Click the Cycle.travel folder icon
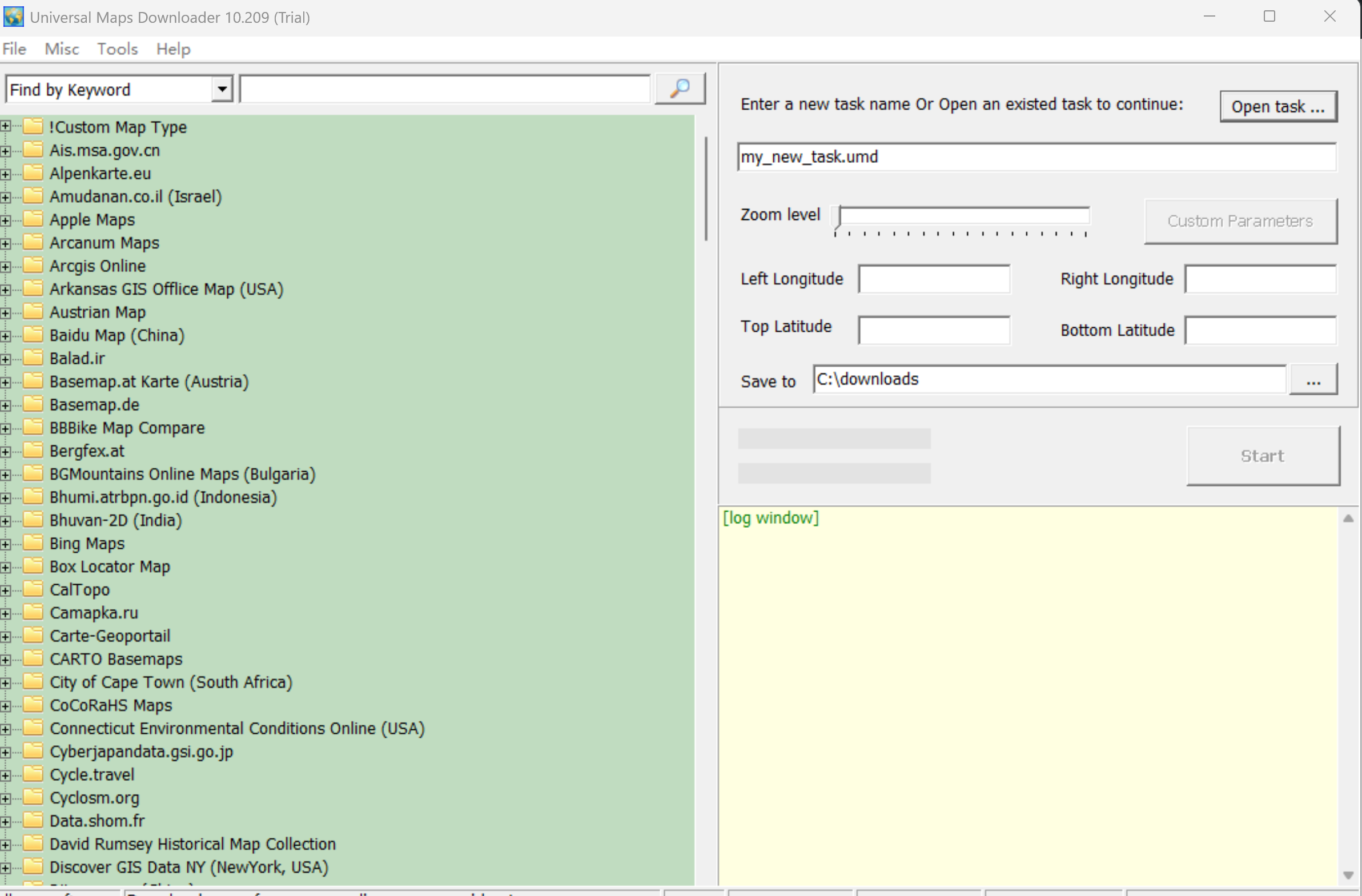 click(x=33, y=774)
